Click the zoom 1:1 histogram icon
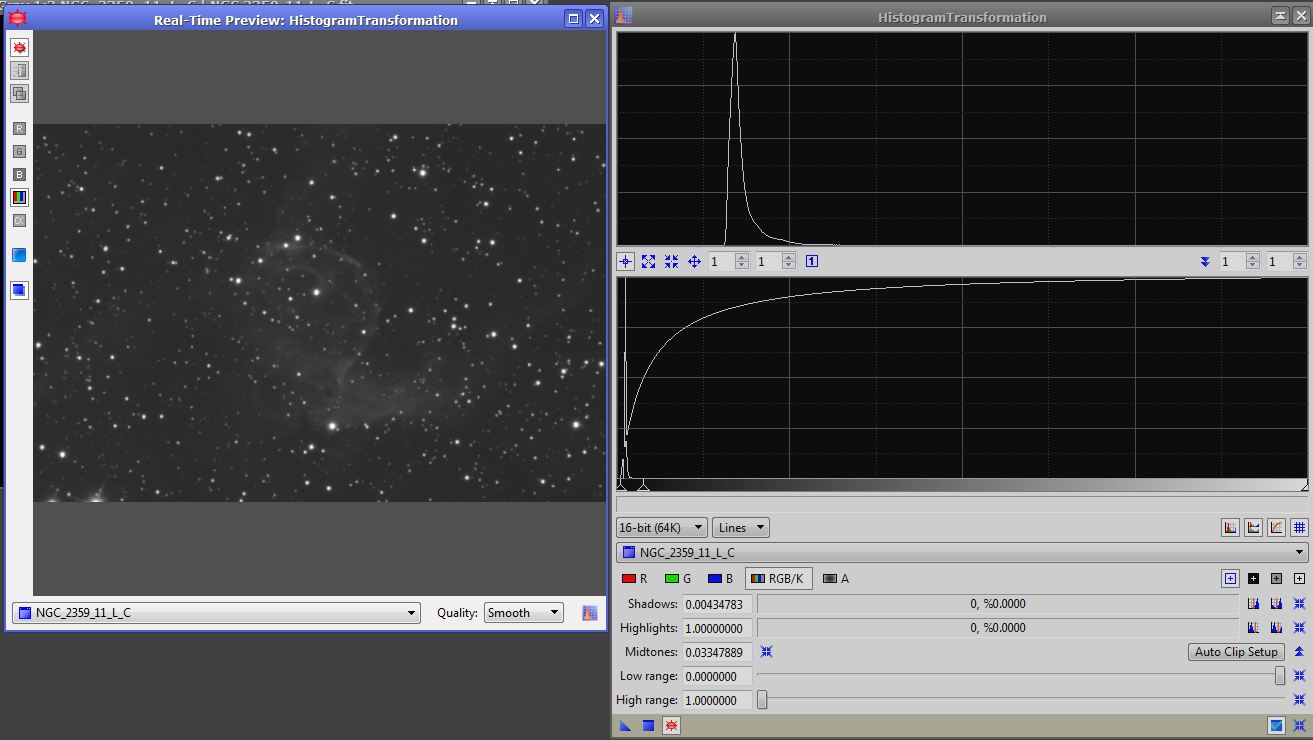 click(812, 261)
